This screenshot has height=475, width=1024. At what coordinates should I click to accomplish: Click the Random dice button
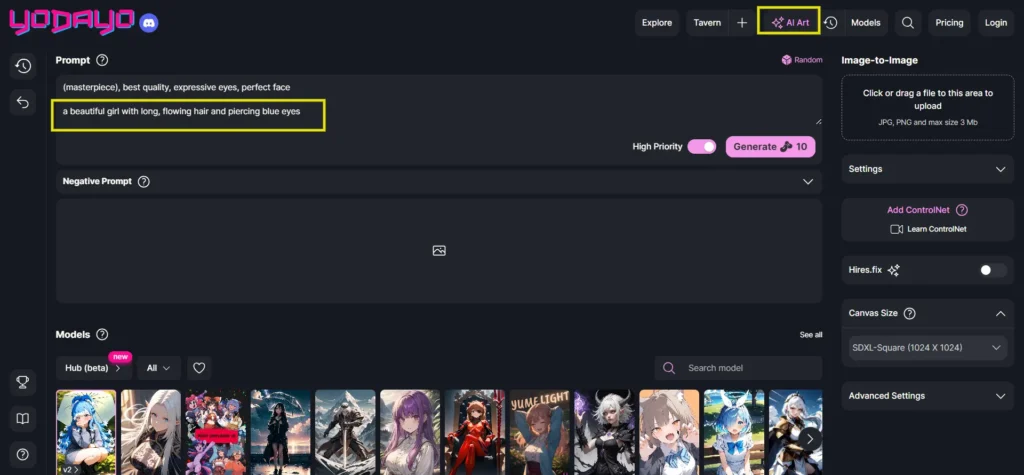tap(802, 60)
